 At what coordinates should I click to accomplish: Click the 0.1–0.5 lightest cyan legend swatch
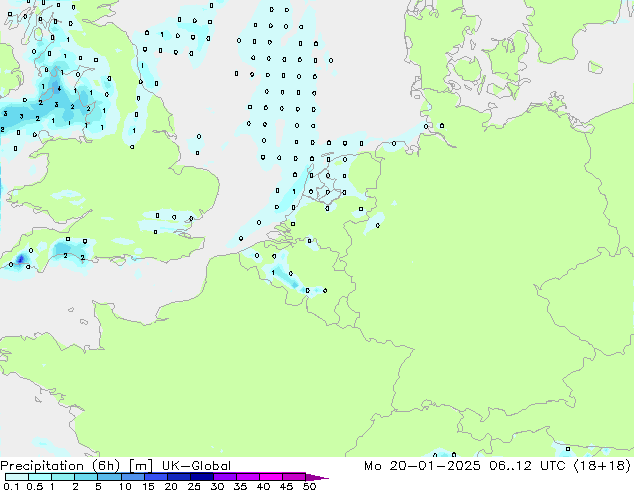[x=17, y=477]
